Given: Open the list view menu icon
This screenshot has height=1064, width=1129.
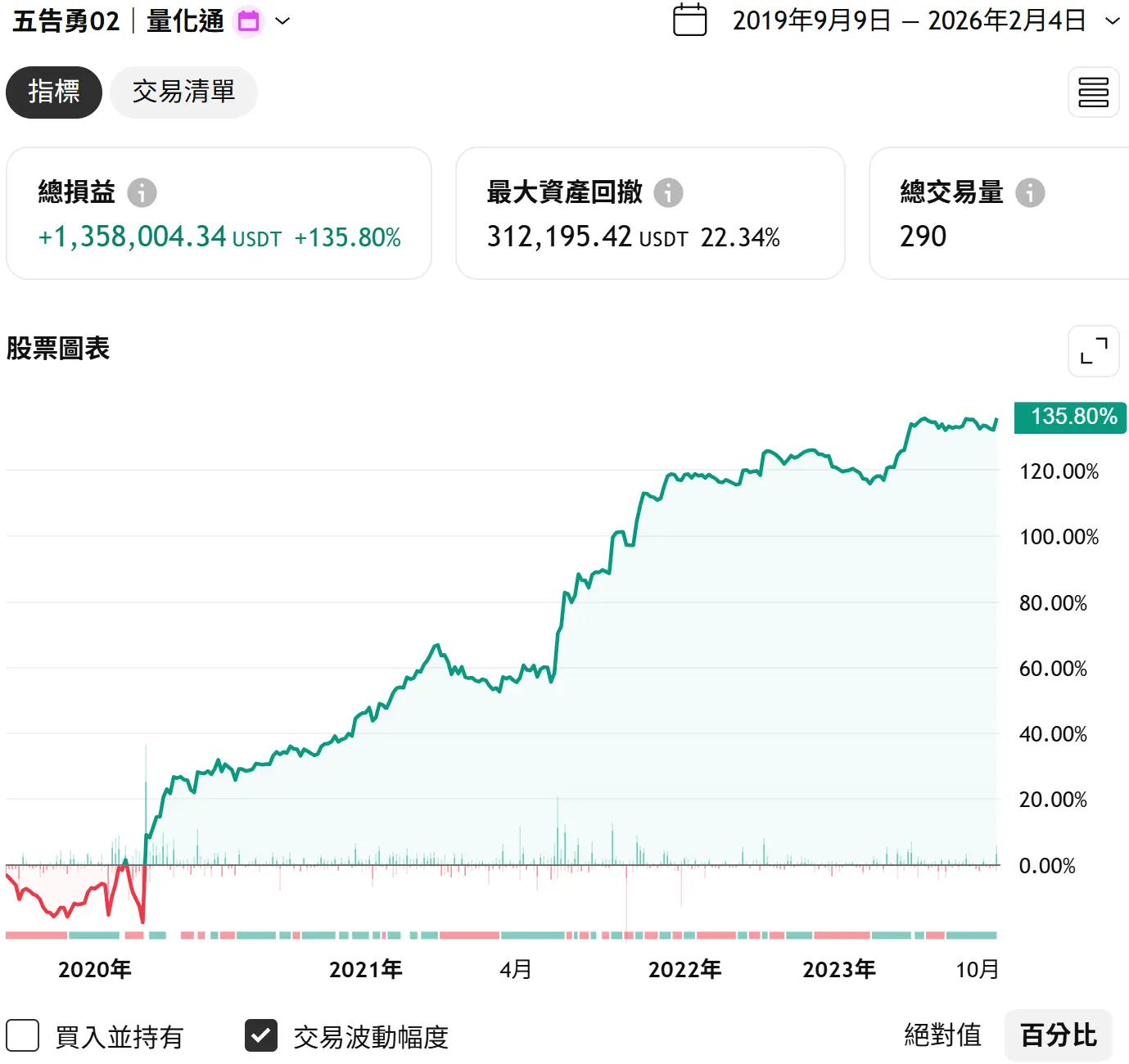Looking at the screenshot, I should point(1093,92).
